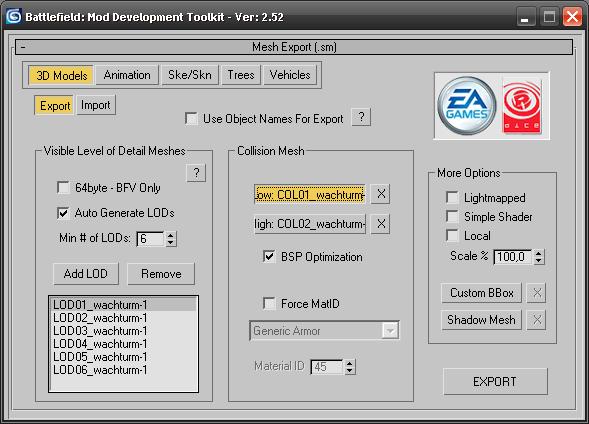Click the Min # of LODs value field
This screenshot has height=424, width=589.
[x=151, y=239]
